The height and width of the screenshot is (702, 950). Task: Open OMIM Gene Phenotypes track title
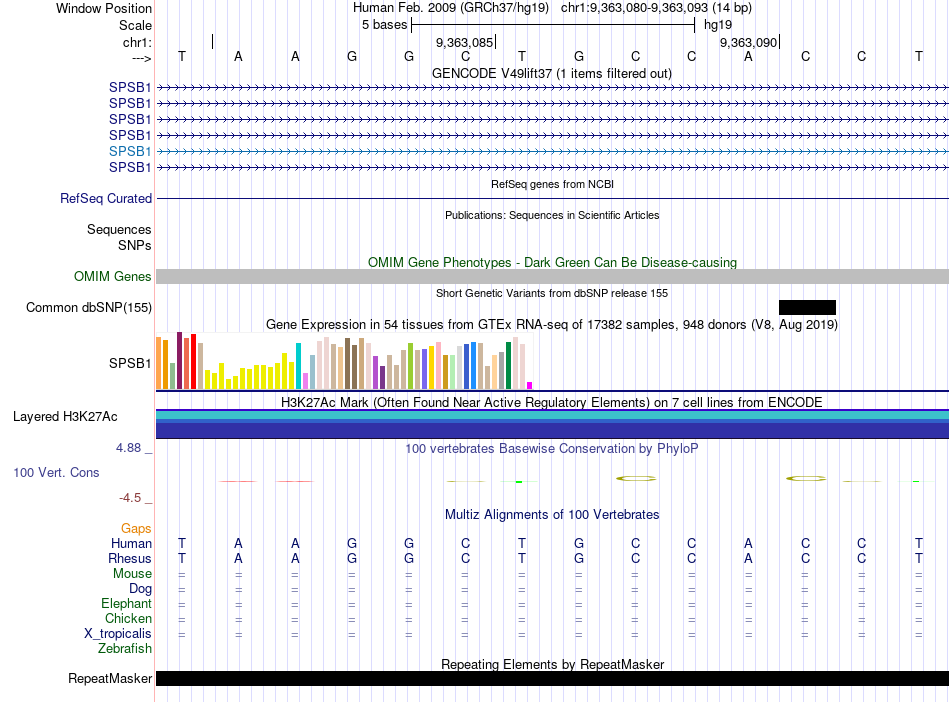click(552, 262)
